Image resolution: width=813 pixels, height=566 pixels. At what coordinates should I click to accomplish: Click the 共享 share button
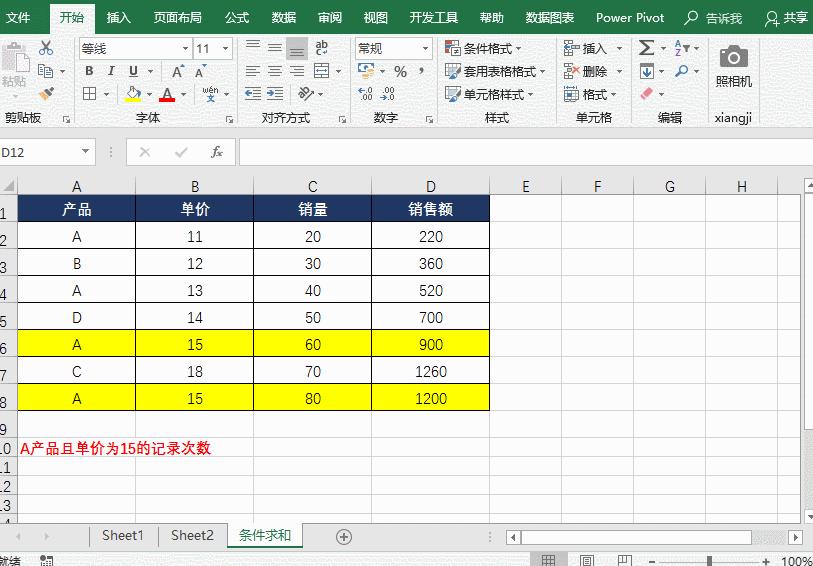[786, 18]
